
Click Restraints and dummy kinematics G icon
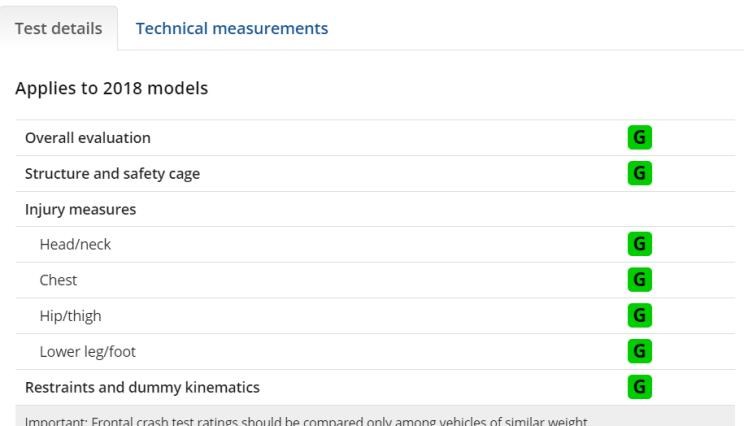tap(640, 387)
